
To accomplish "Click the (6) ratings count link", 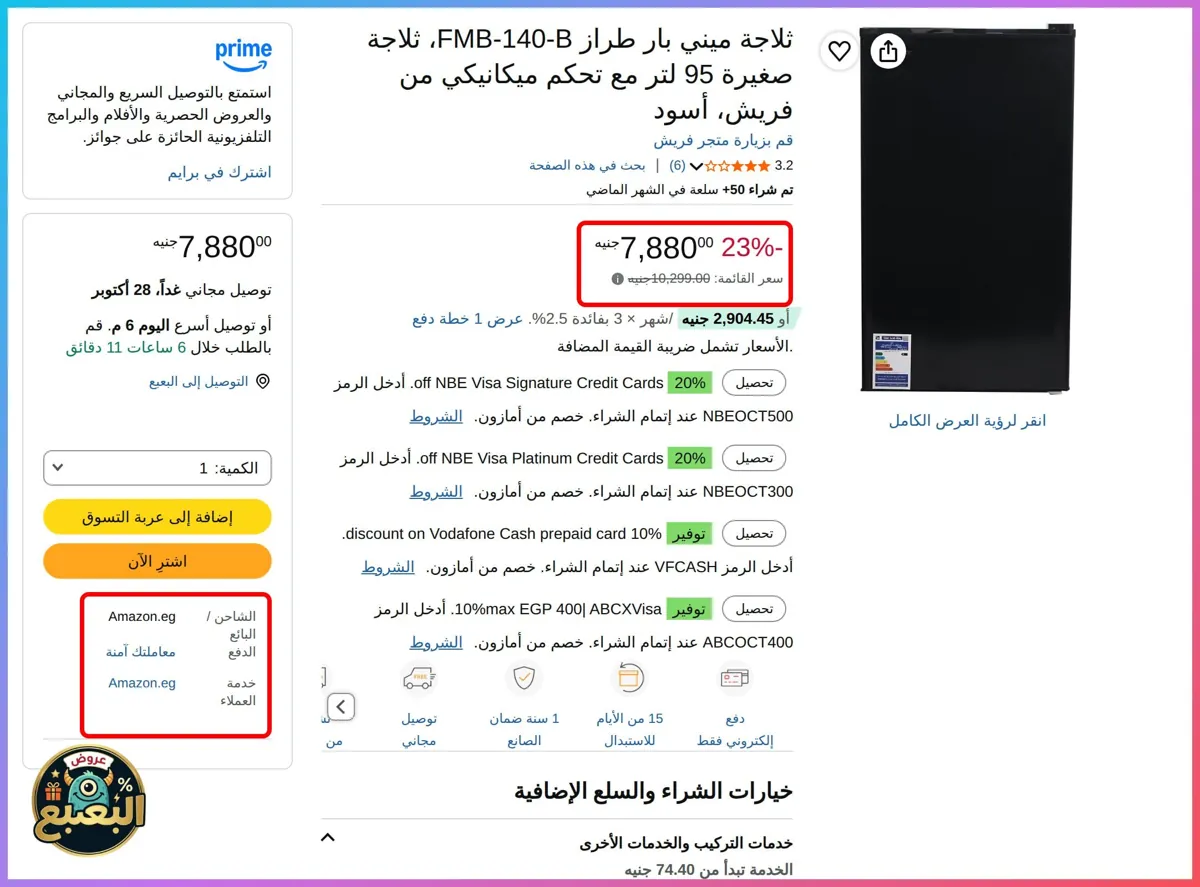I will pyautogui.click(x=677, y=166).
